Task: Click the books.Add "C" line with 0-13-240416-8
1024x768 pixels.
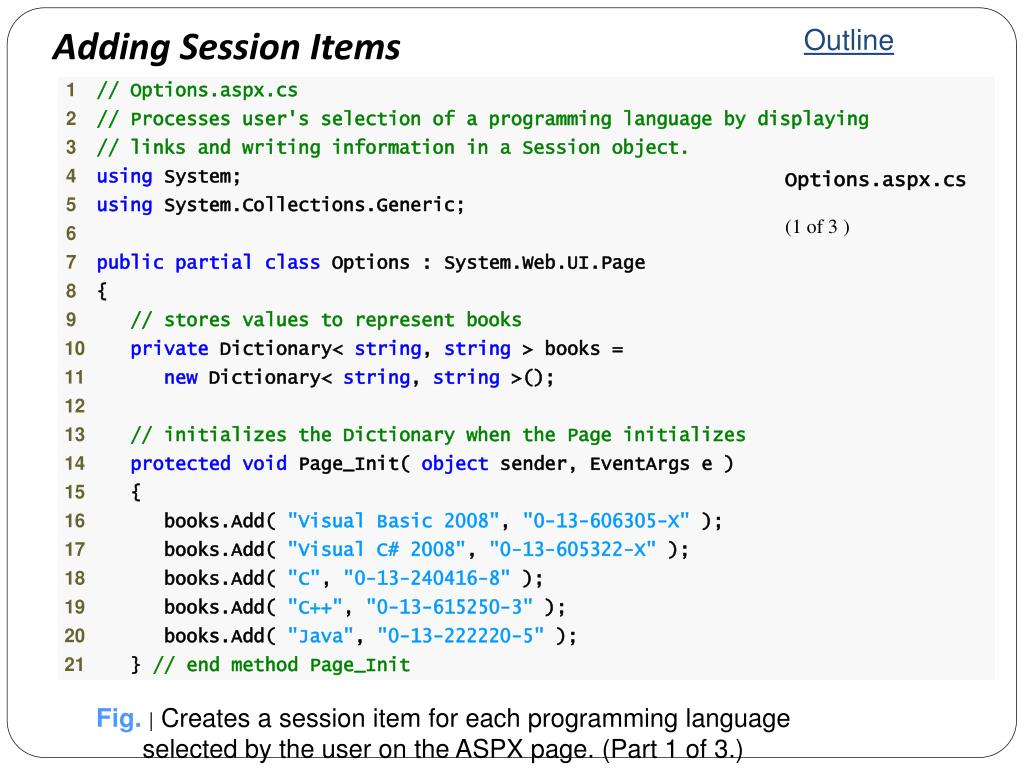Action: (353, 579)
